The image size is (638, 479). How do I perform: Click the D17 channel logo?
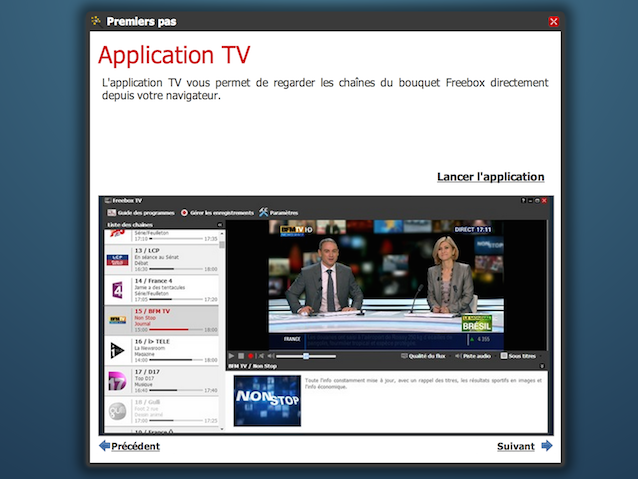tap(118, 381)
